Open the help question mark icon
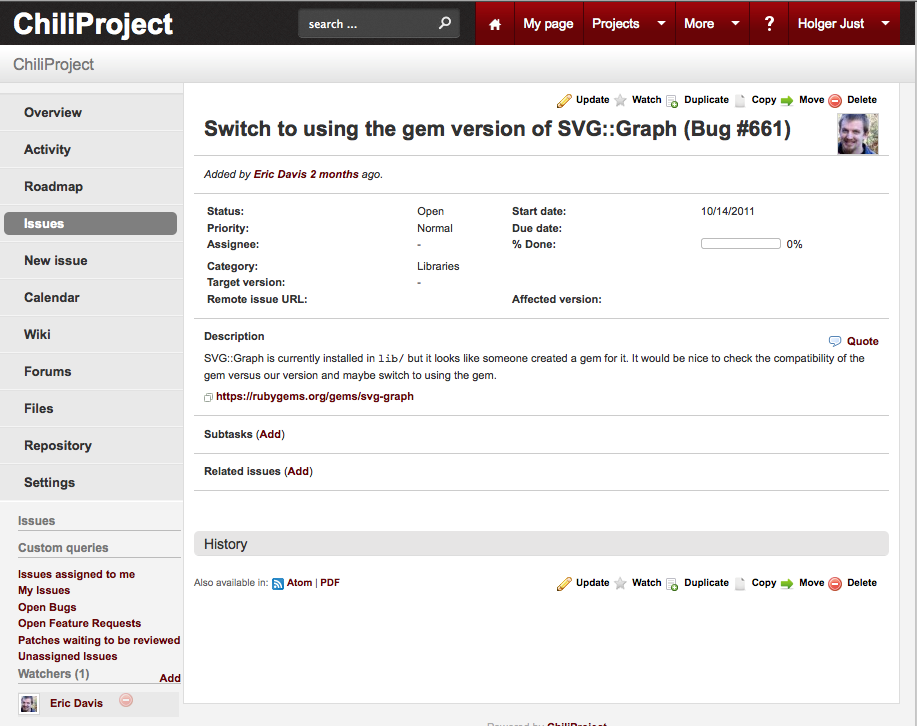Image resolution: width=917 pixels, height=726 pixels. (769, 23)
